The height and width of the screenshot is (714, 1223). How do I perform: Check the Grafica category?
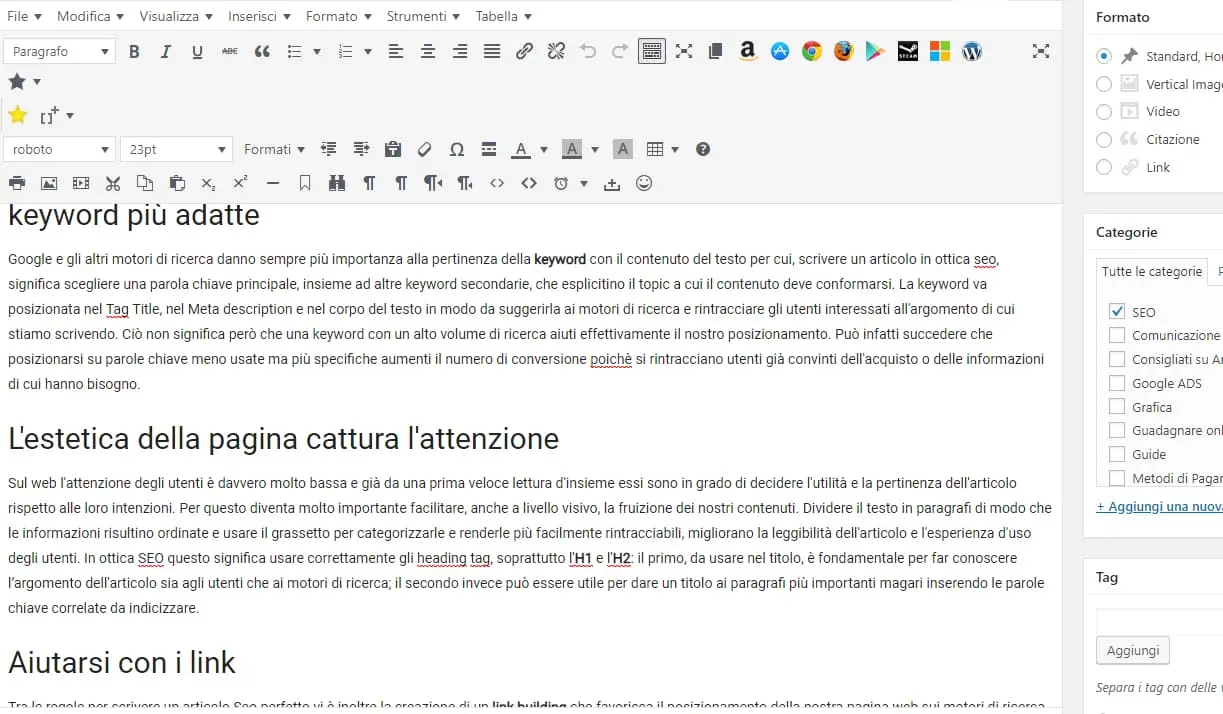[x=1117, y=407]
